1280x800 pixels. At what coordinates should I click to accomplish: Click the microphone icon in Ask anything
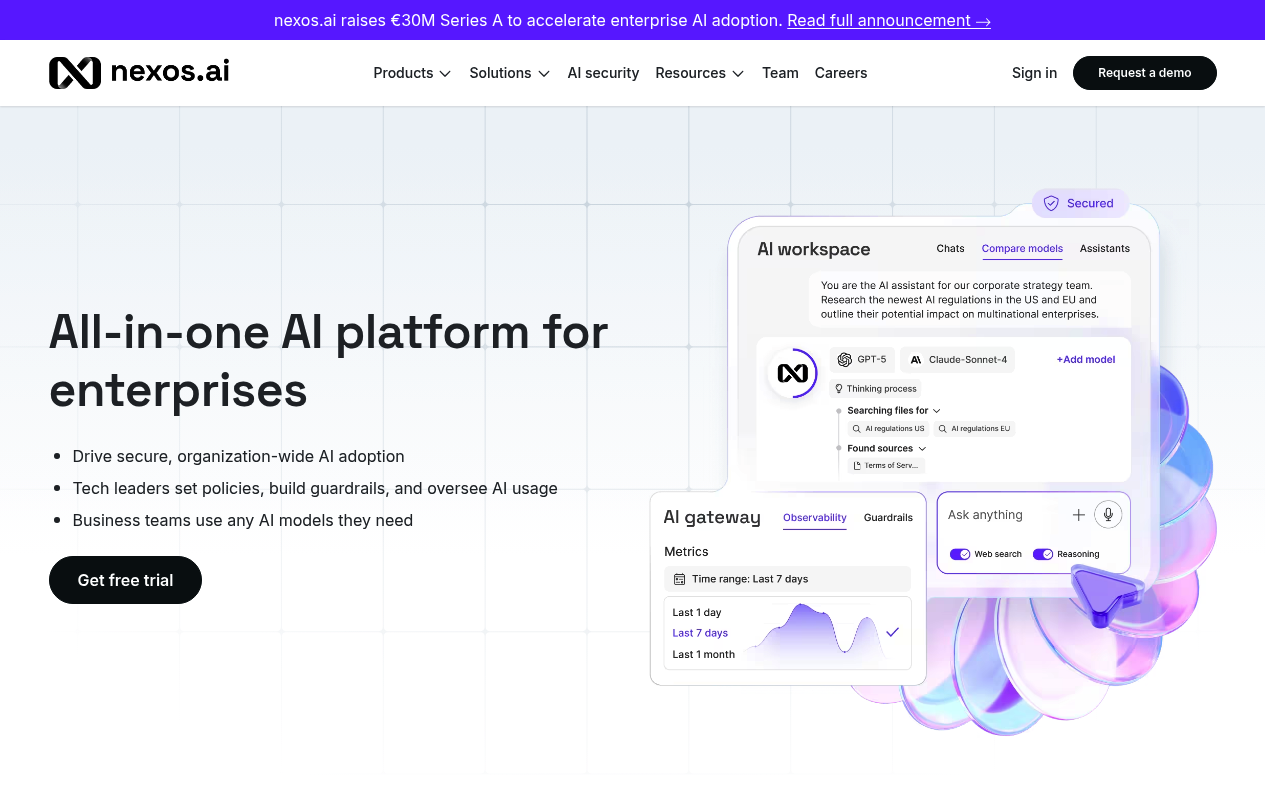(x=1108, y=514)
